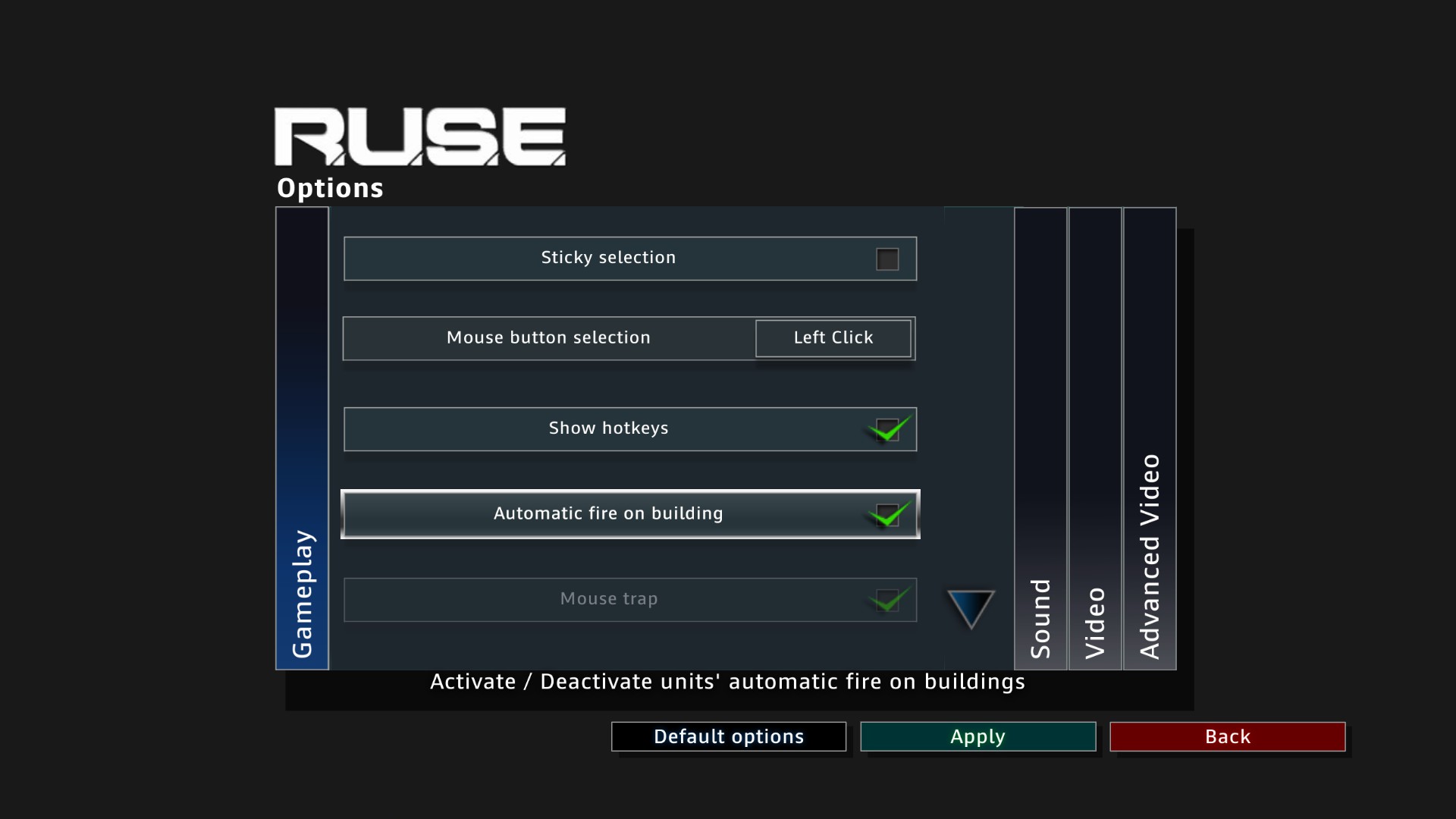Click the Apply button
Viewport: 1456px width, 819px height.
coord(977,736)
